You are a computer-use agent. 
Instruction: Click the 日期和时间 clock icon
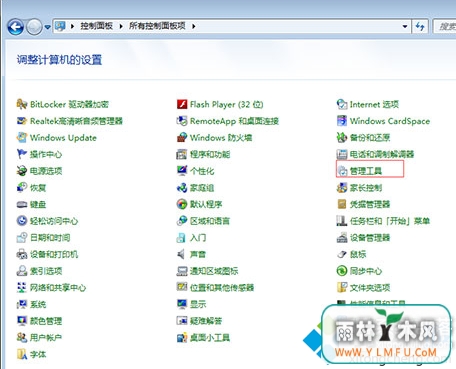pos(22,238)
